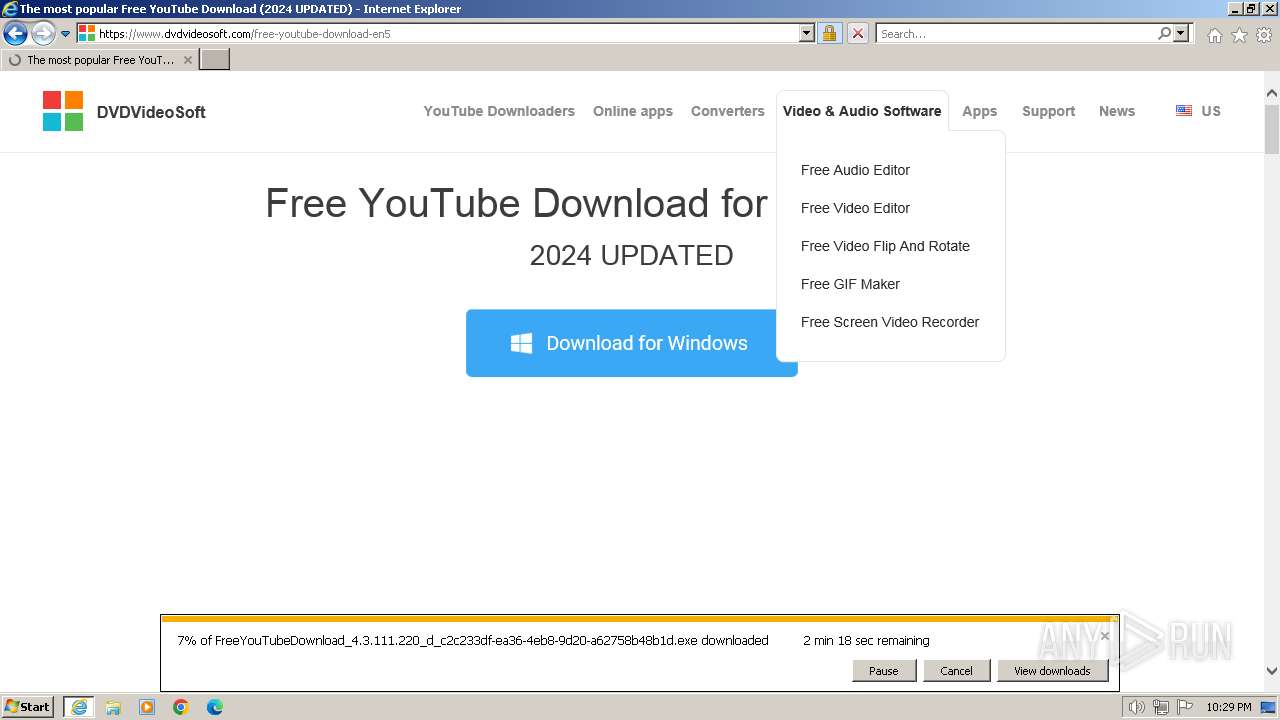1280x720 pixels.
Task: Open Favorites star icon
Action: click(1239, 35)
